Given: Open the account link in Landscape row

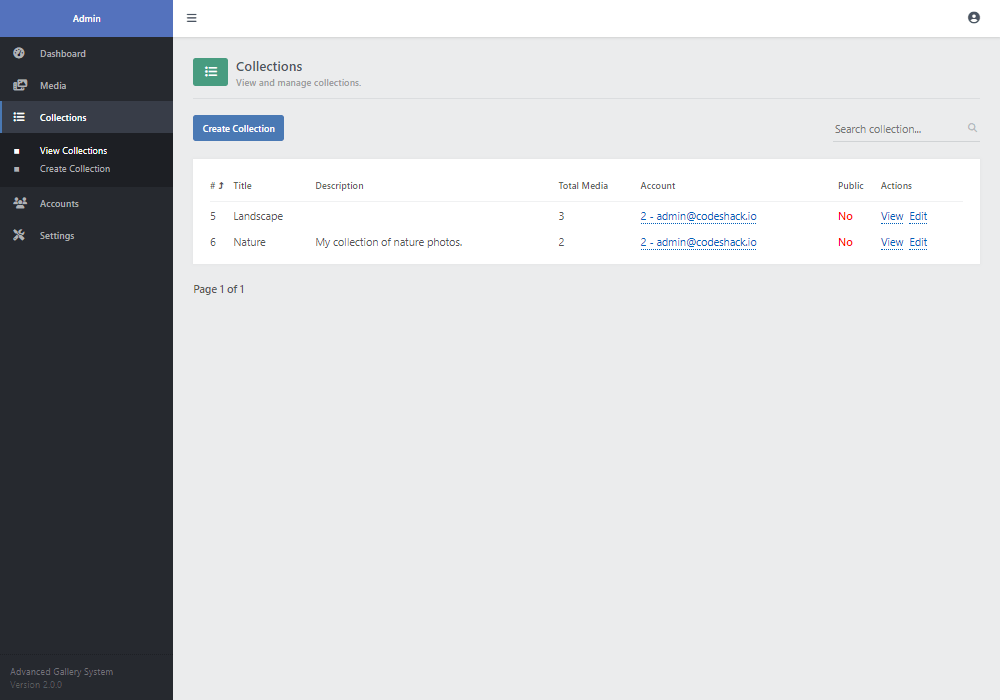Looking at the screenshot, I should (698, 216).
